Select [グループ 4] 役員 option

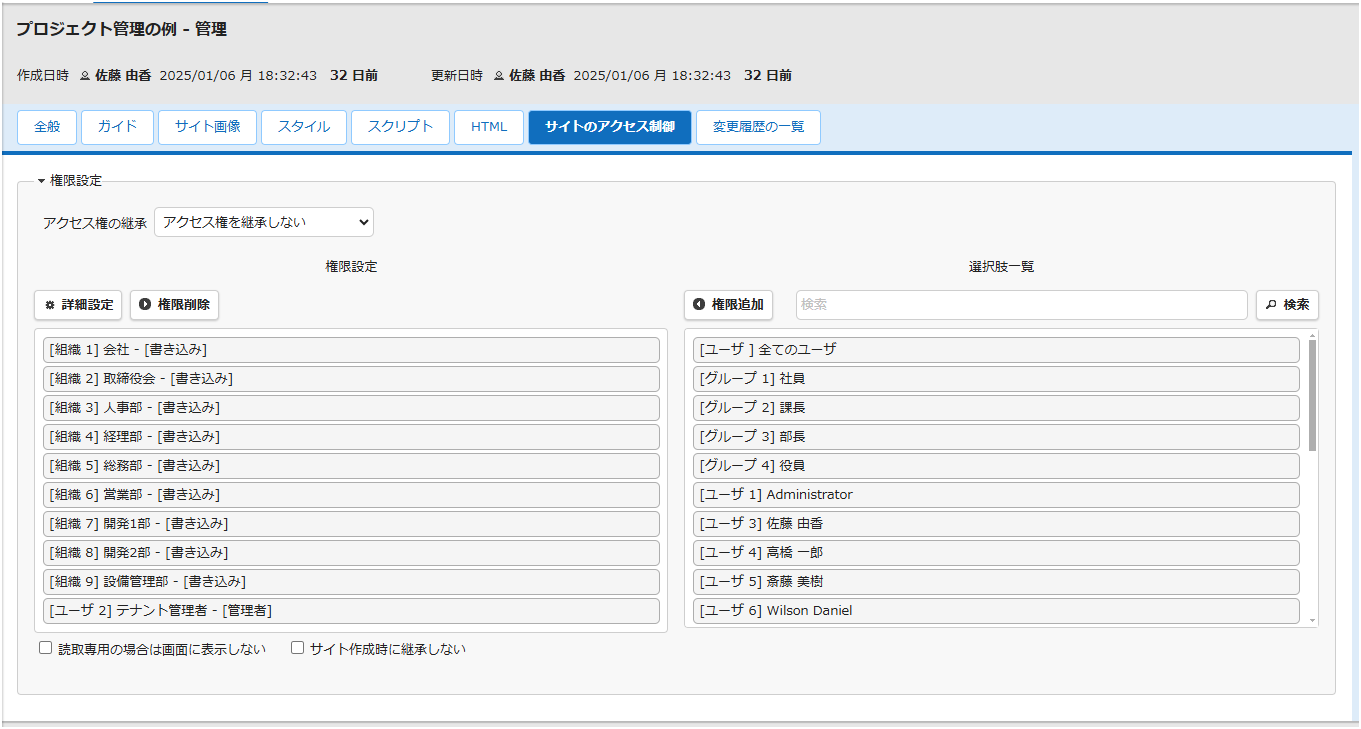tap(996, 465)
